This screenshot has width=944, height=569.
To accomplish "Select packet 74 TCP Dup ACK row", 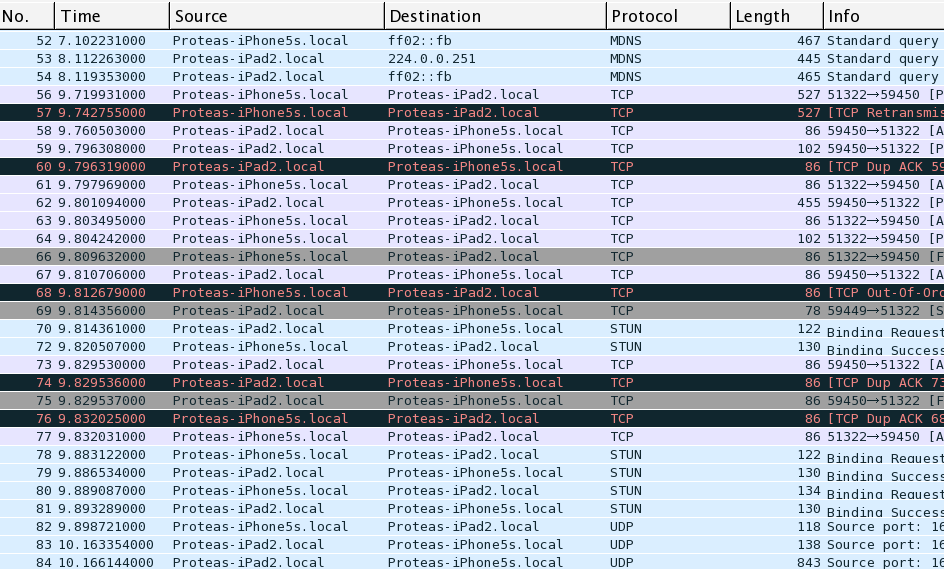I will pyautogui.click(x=472, y=383).
